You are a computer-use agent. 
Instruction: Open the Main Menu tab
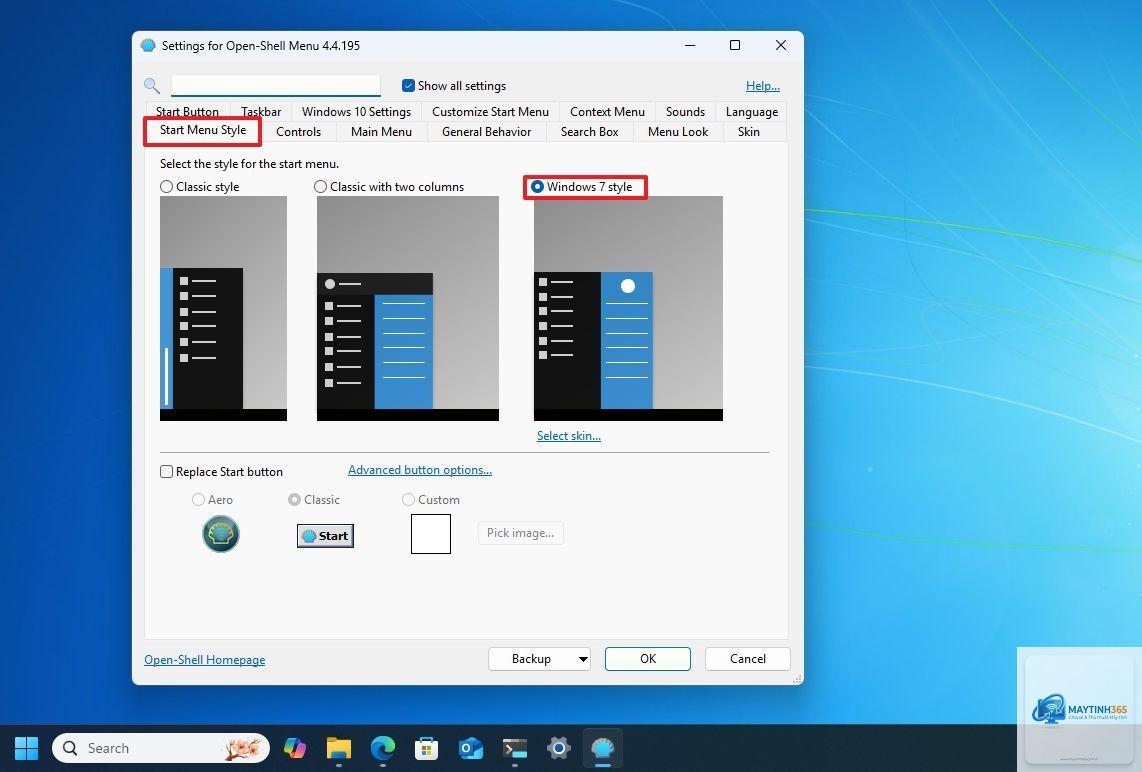(382, 132)
